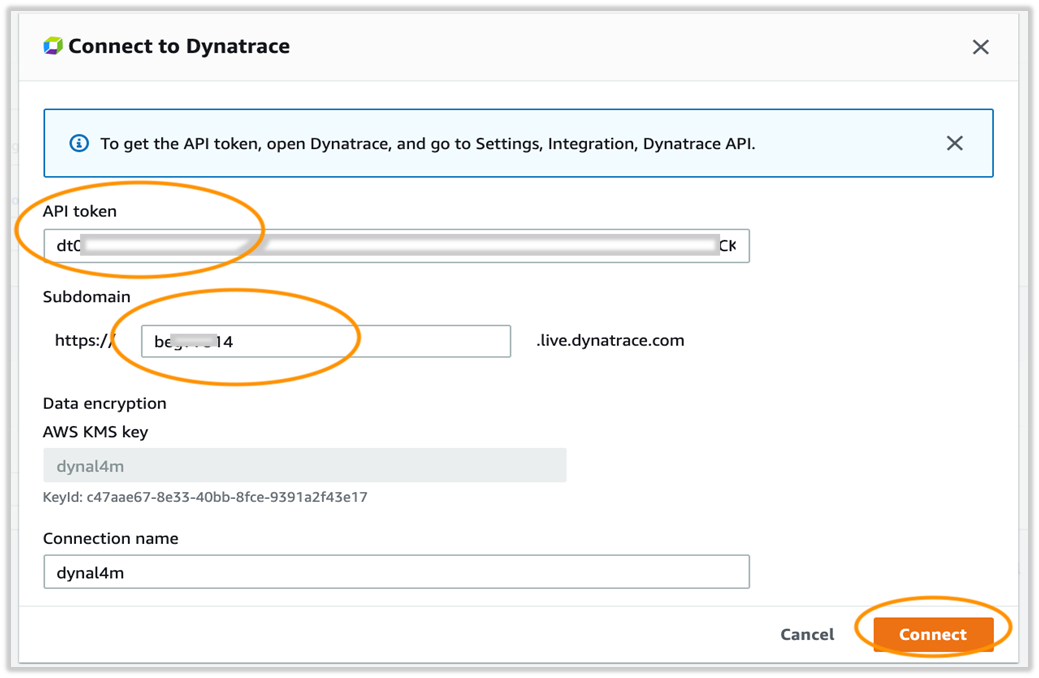Click the Dynatrace logo icon in dialog title
Viewport: 1039px width, 678px height.
[53, 46]
